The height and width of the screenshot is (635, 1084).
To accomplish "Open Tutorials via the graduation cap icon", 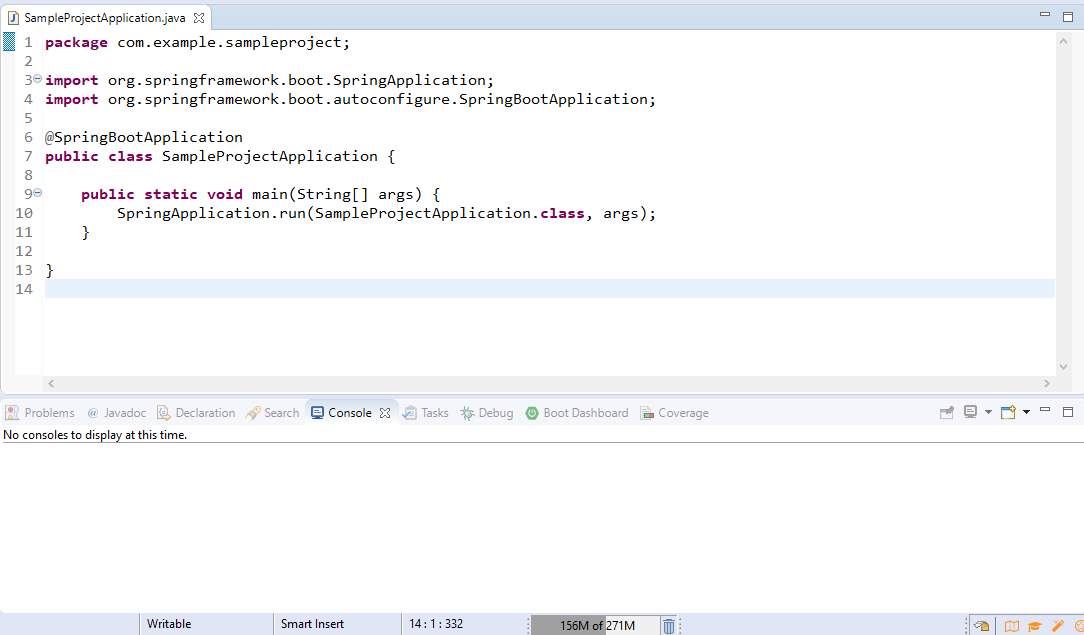I will (1034, 625).
